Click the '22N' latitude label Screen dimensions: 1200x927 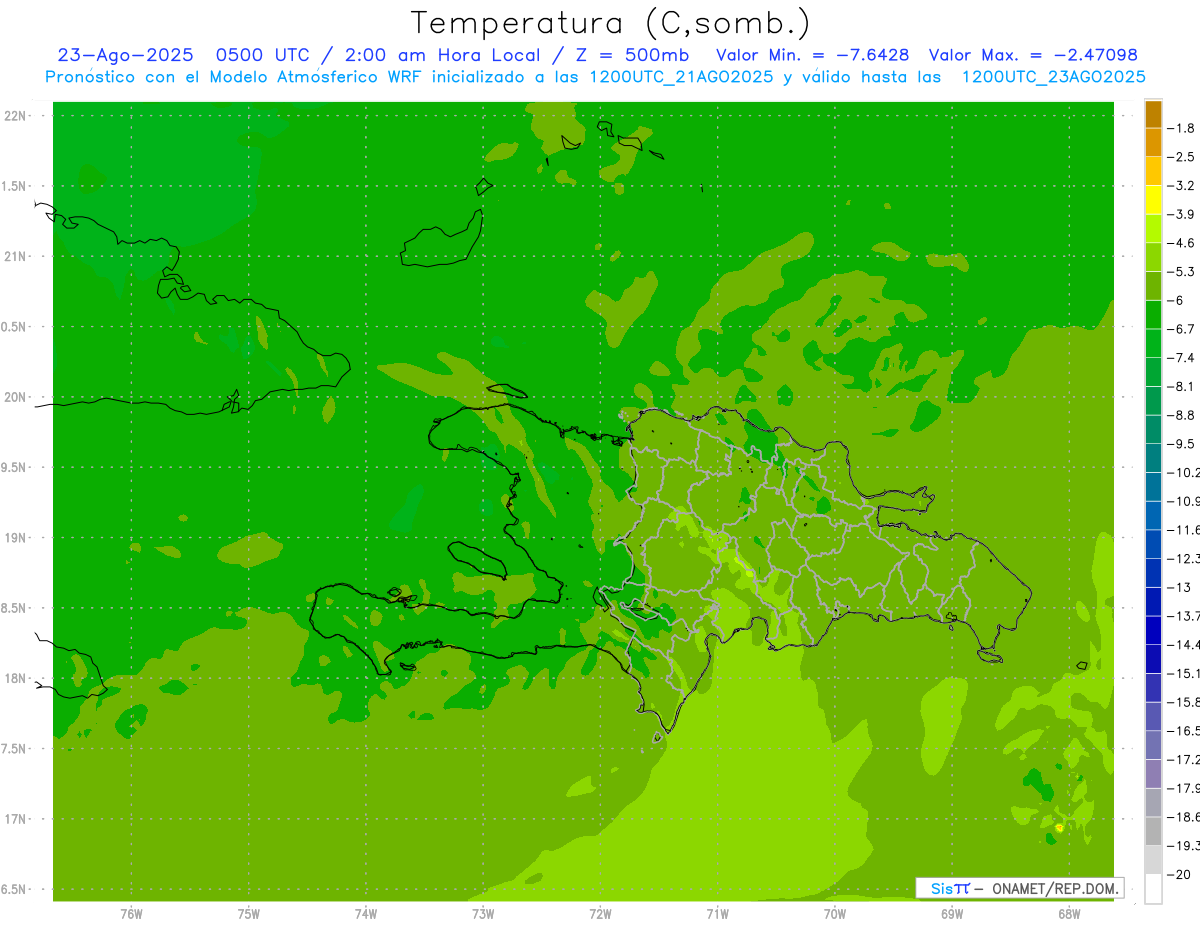coord(16,116)
